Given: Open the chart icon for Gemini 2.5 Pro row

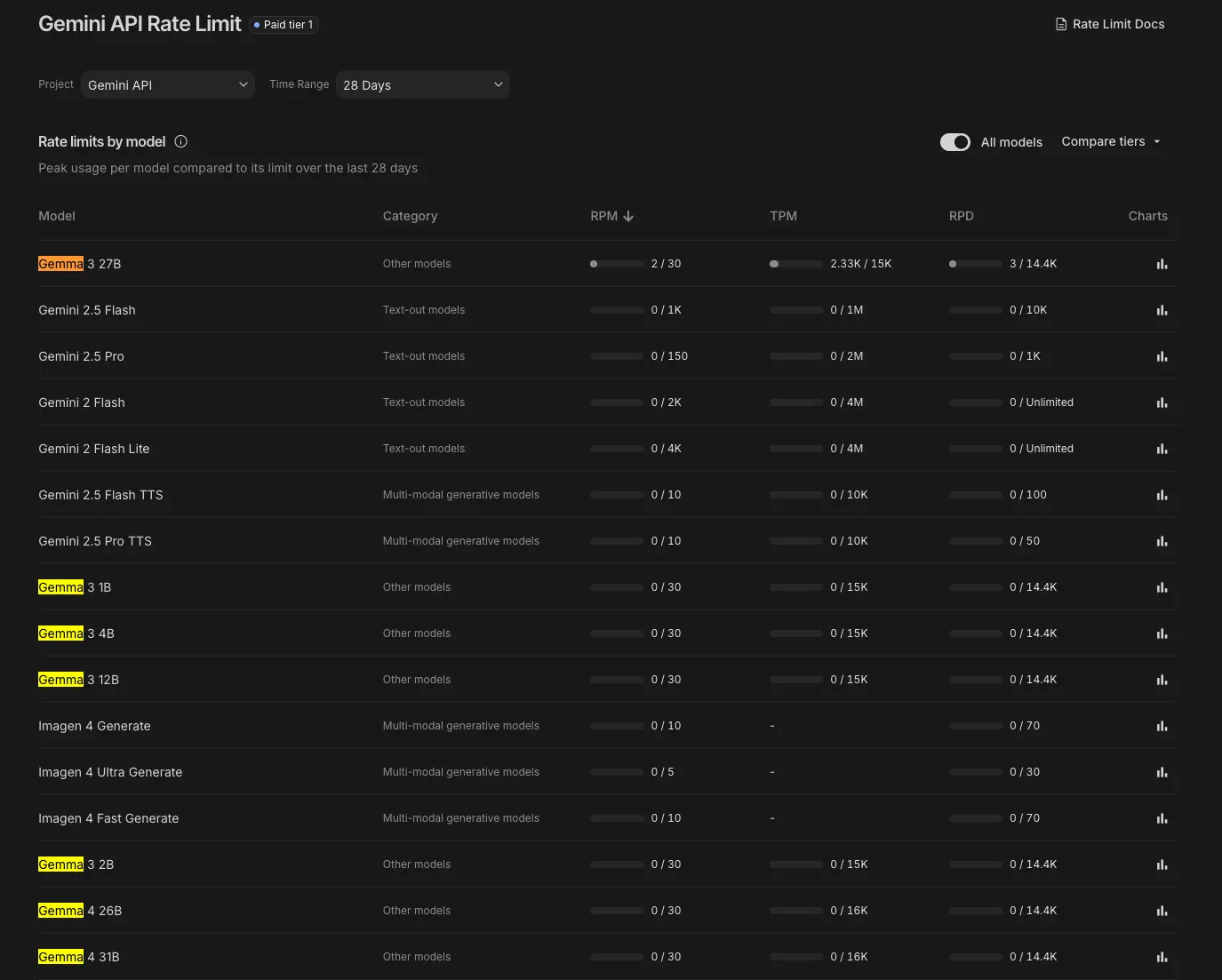Looking at the screenshot, I should [1162, 356].
